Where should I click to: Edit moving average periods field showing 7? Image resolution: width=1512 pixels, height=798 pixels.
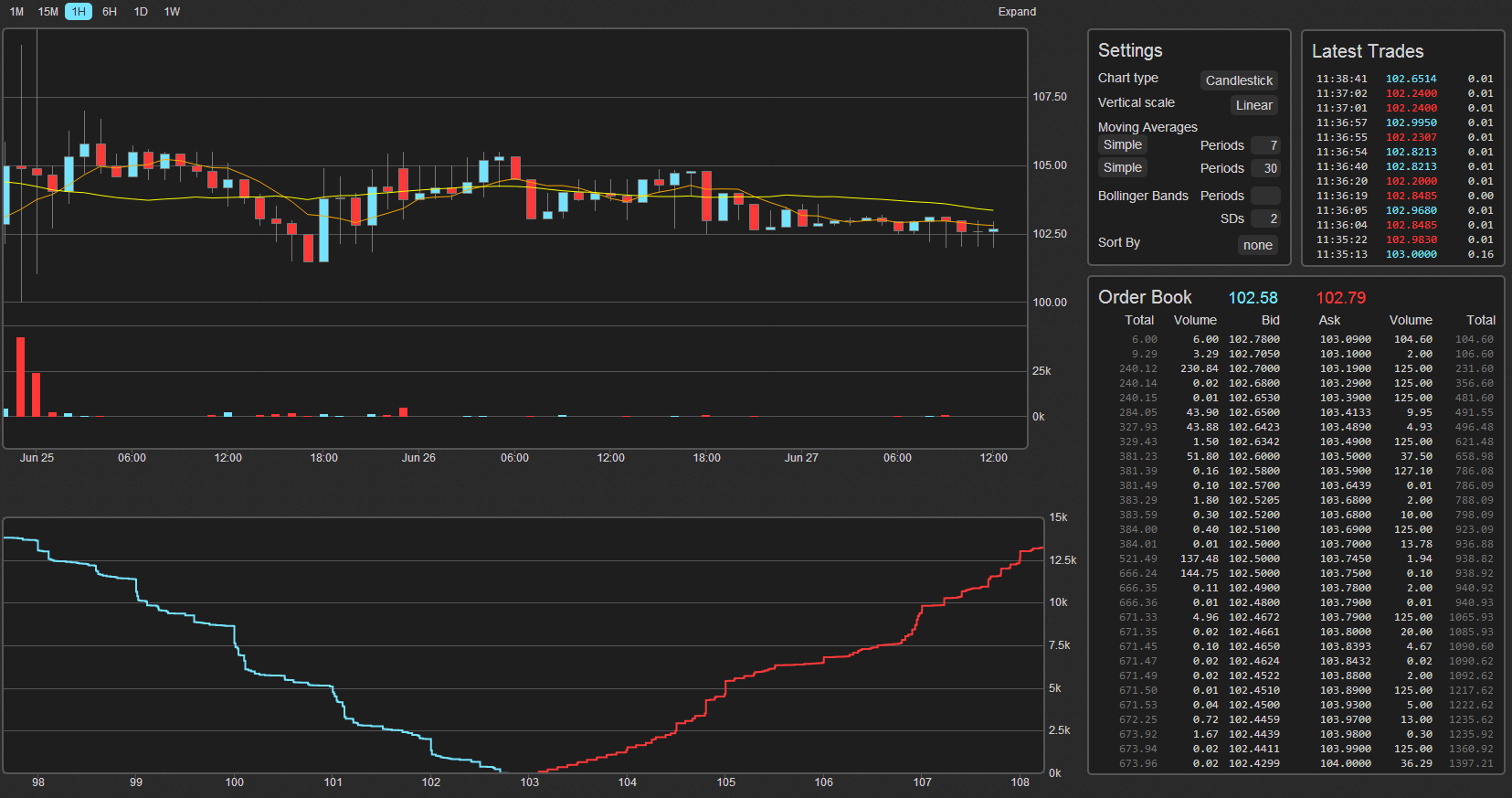point(1265,145)
